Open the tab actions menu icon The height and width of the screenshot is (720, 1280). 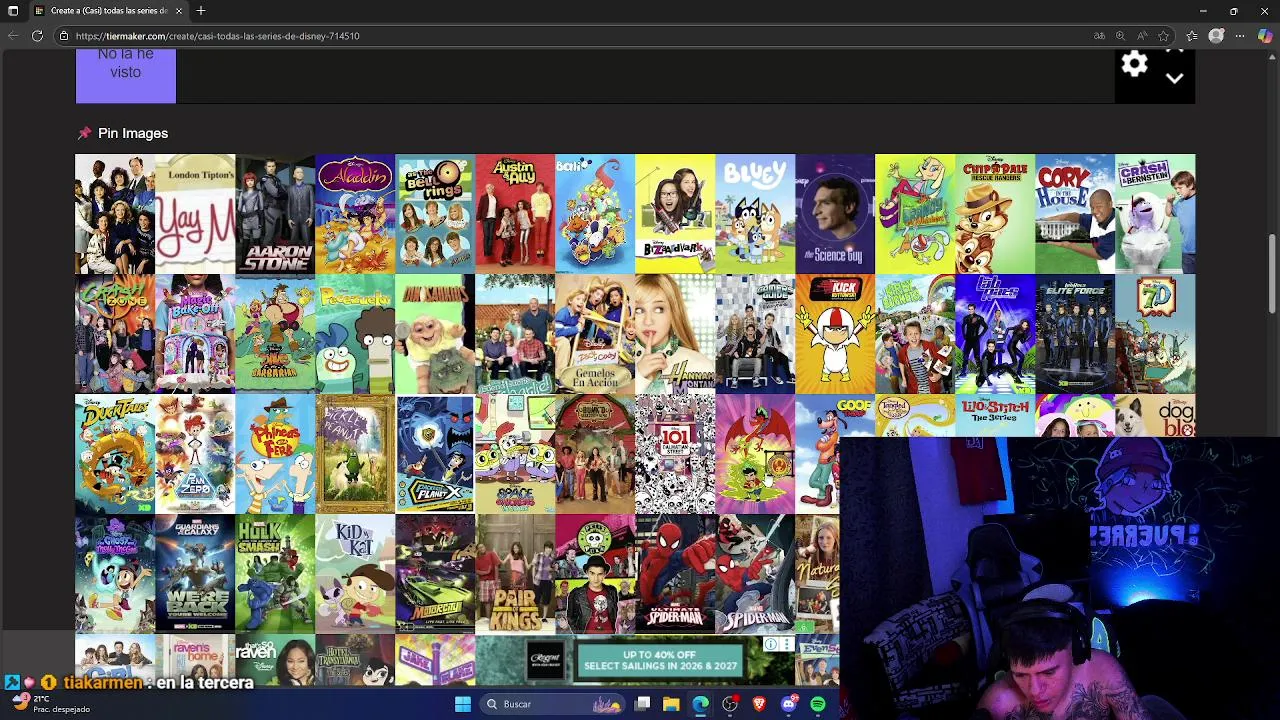pos(13,11)
